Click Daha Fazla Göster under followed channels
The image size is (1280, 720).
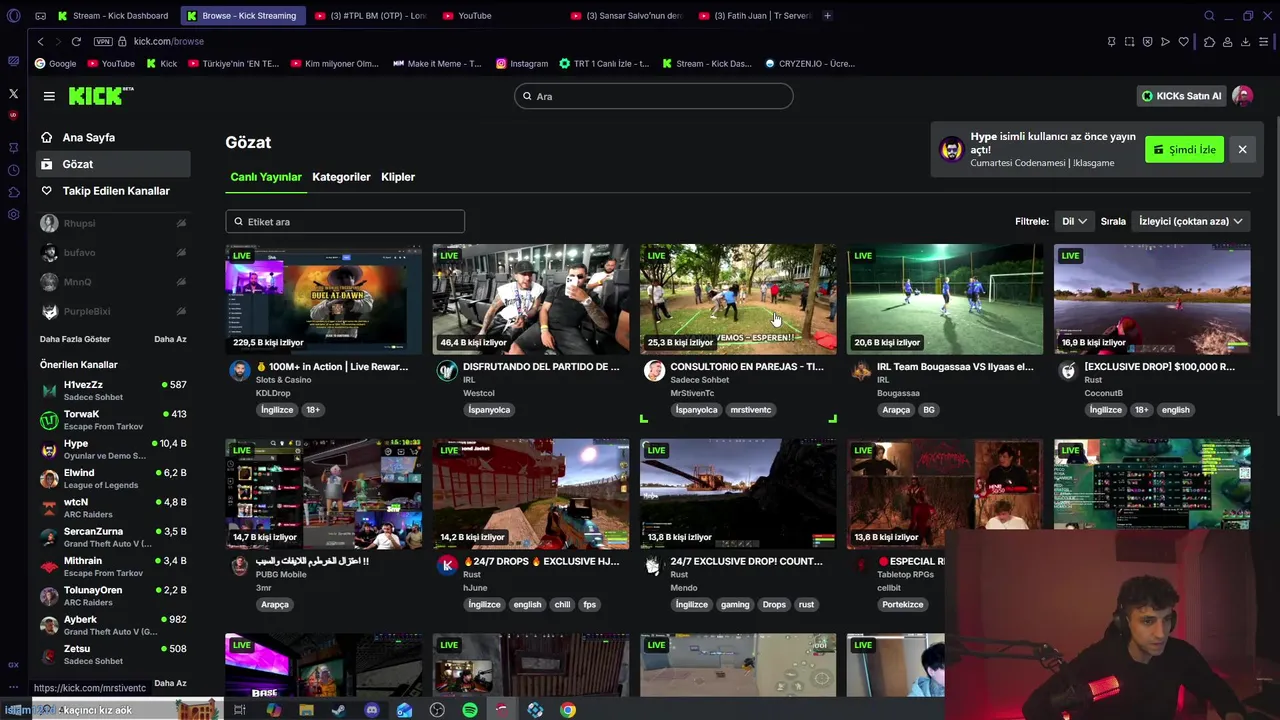(75, 339)
